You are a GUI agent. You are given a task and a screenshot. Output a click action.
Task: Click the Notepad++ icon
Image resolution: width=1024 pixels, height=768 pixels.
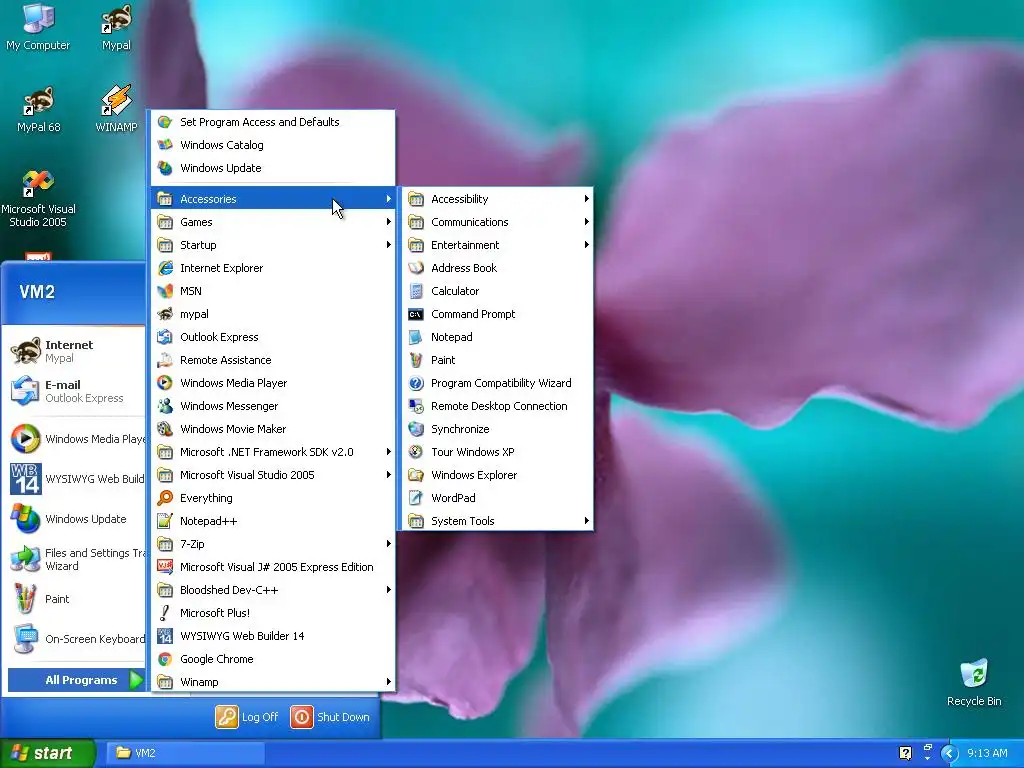point(165,520)
